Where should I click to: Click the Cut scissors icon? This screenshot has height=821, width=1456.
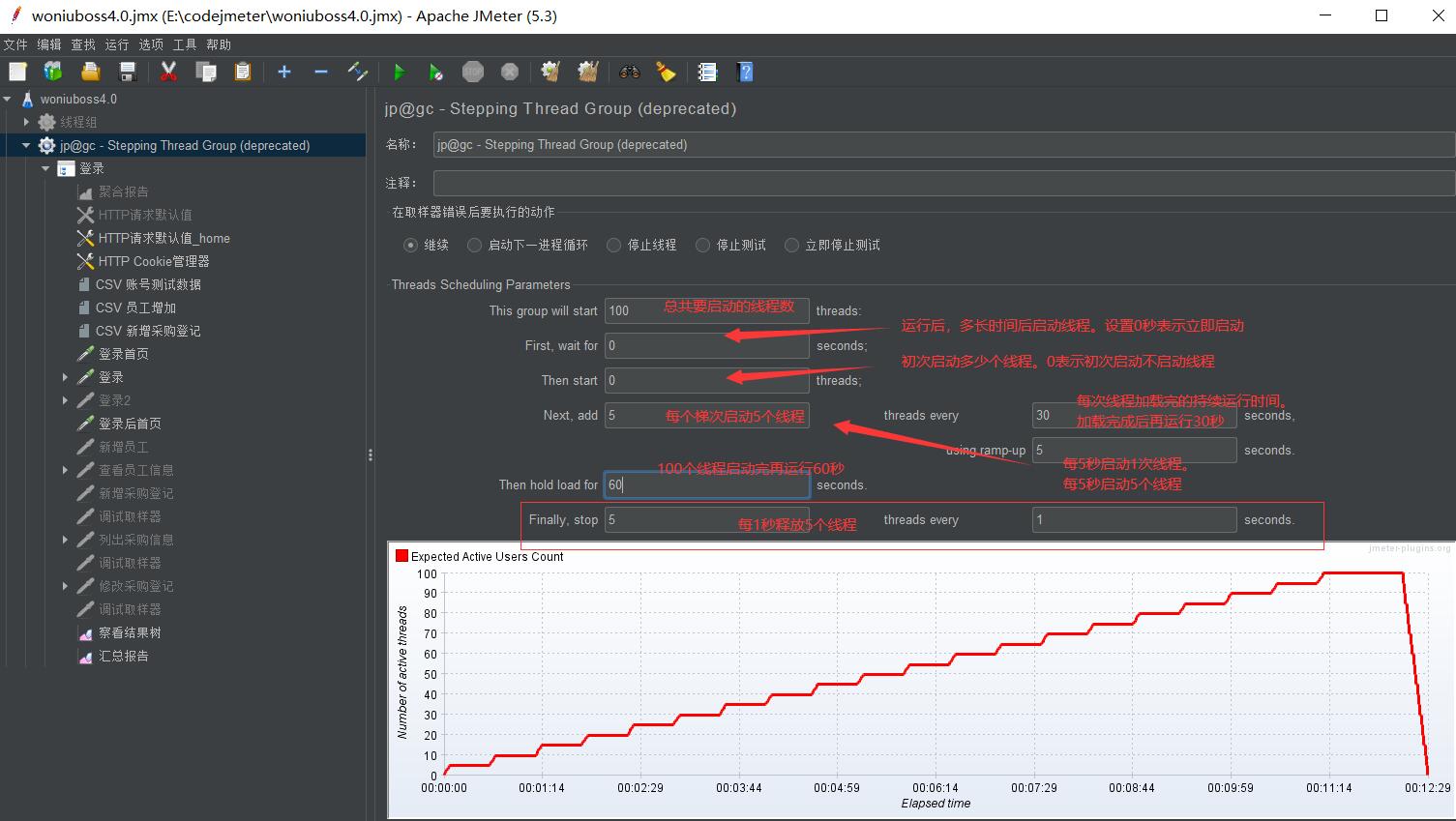pos(168,72)
